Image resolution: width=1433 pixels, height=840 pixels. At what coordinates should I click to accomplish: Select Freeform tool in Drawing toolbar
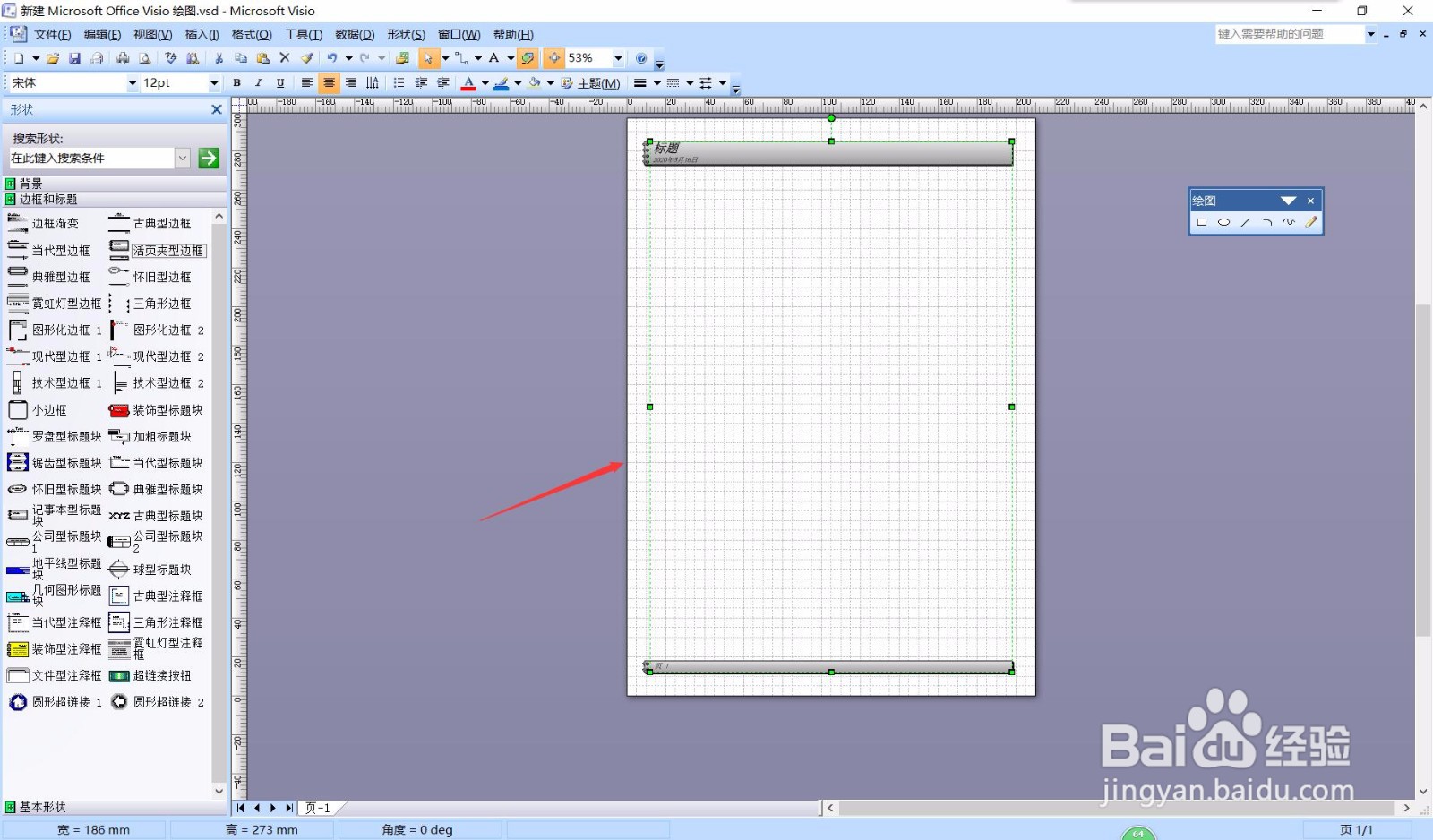click(1289, 222)
